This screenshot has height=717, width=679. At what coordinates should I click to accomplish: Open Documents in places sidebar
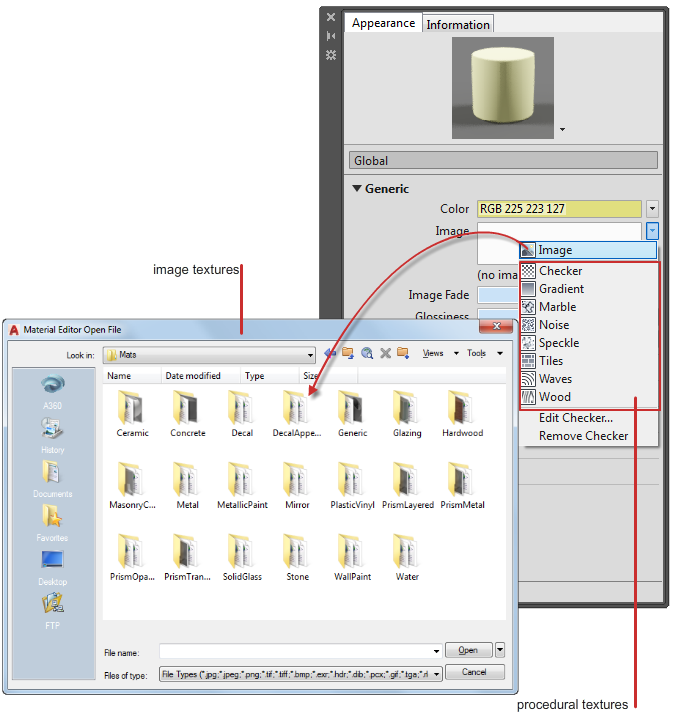click(x=53, y=479)
